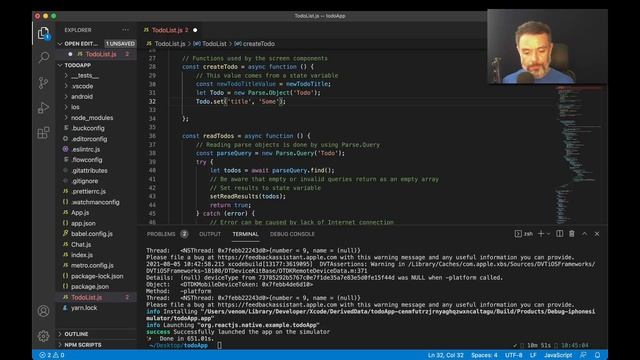Click unsaved dot on TodoList.js tab
Screen dimensions: 640x360
(x=195, y=30)
